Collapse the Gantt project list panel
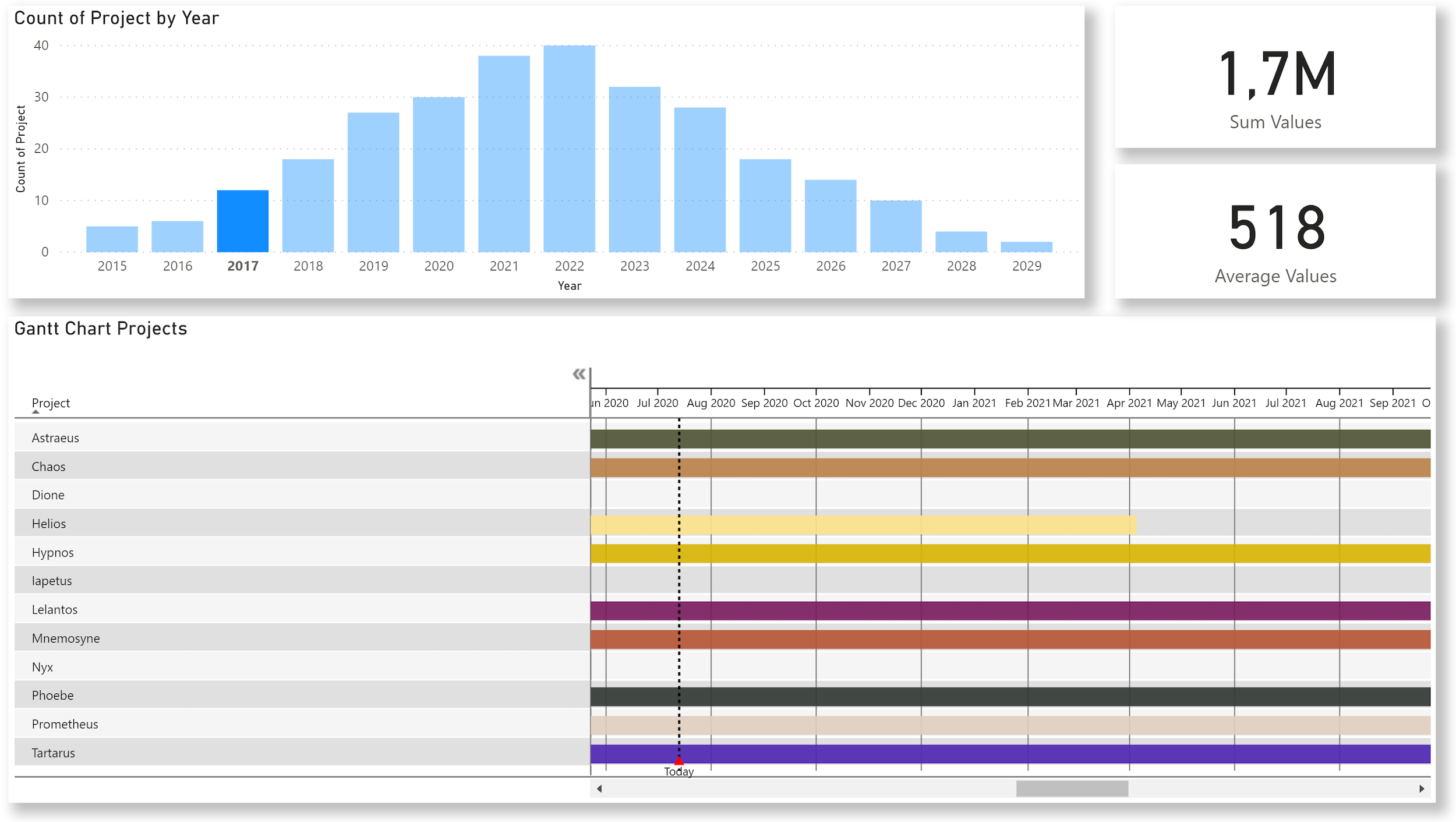 point(578,374)
